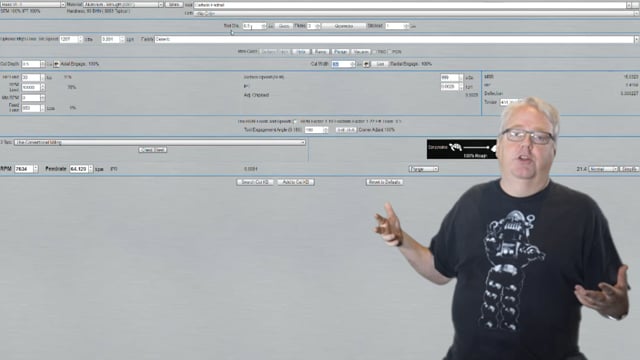Click the Min RPM input field
This screenshot has width=640, height=360.
(31, 98)
